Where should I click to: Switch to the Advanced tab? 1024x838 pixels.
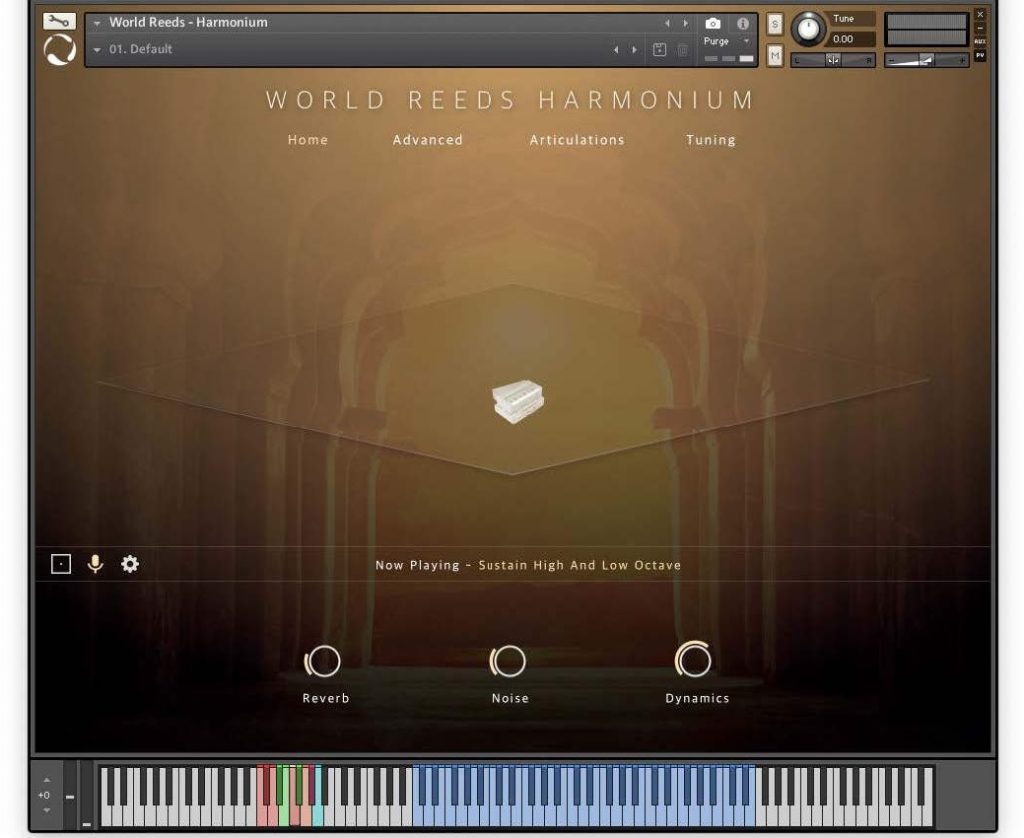pyautogui.click(x=427, y=140)
